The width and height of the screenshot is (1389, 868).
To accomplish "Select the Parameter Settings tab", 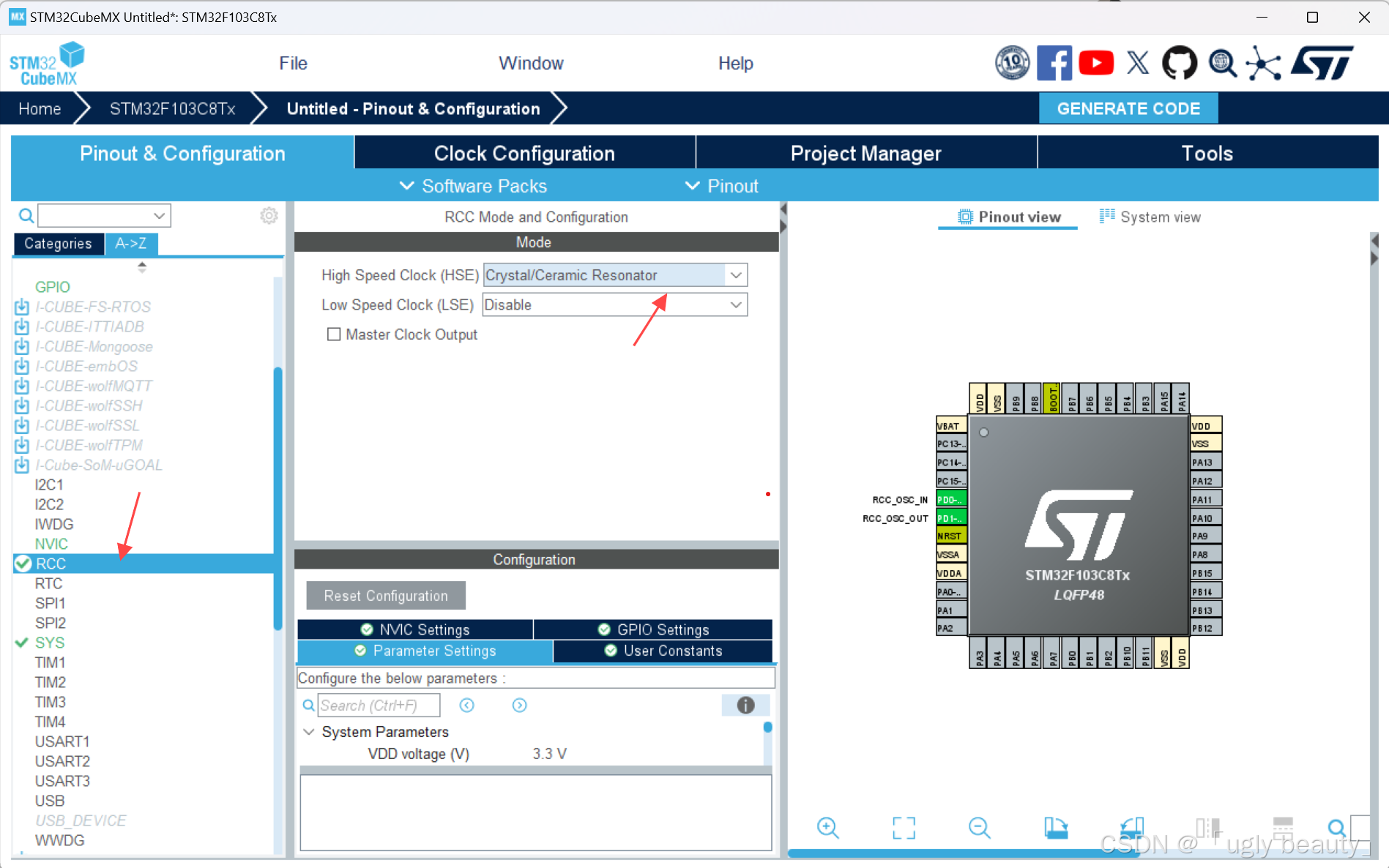I will (425, 651).
